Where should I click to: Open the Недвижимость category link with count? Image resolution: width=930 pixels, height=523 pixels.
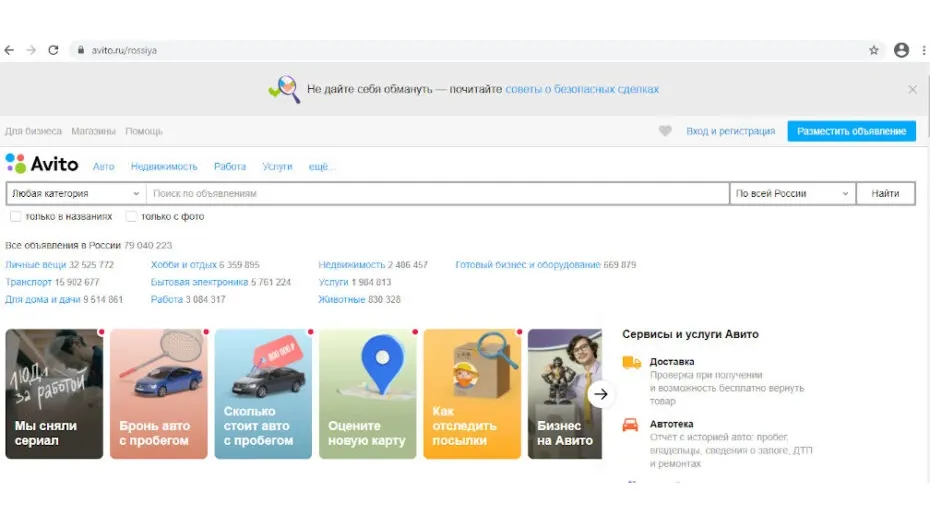pyautogui.click(x=352, y=265)
